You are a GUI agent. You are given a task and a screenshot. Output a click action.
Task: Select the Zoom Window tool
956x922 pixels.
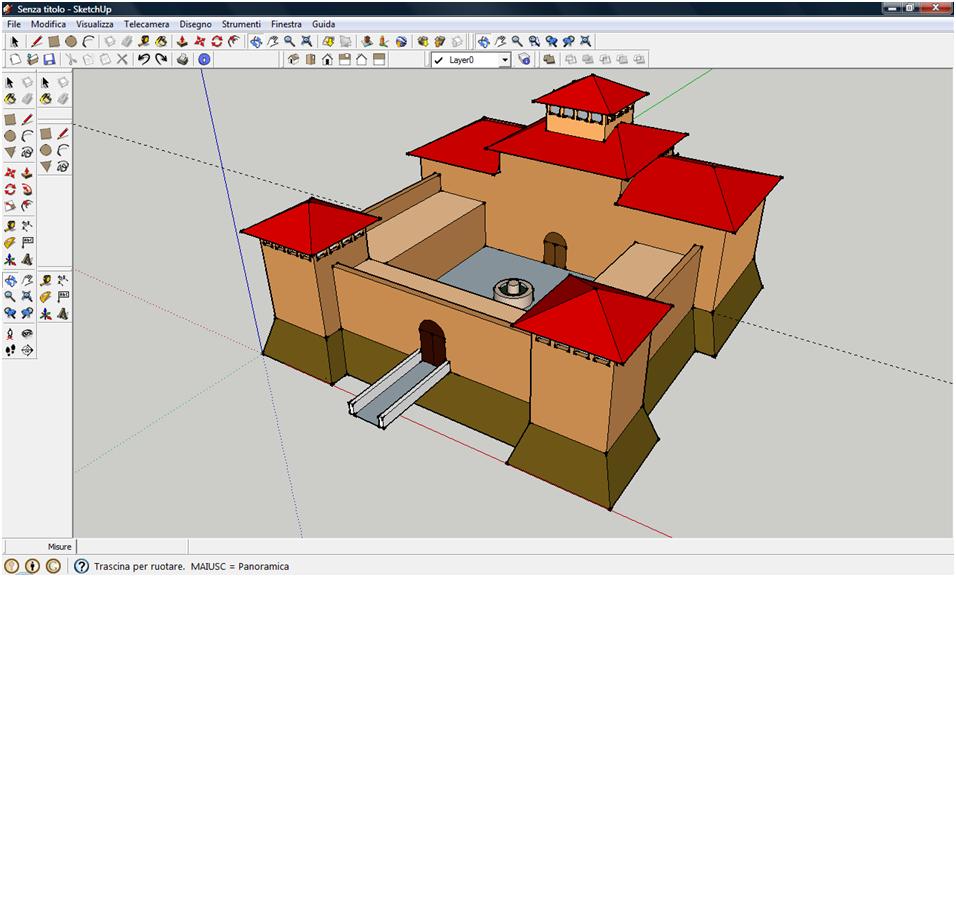click(x=534, y=41)
